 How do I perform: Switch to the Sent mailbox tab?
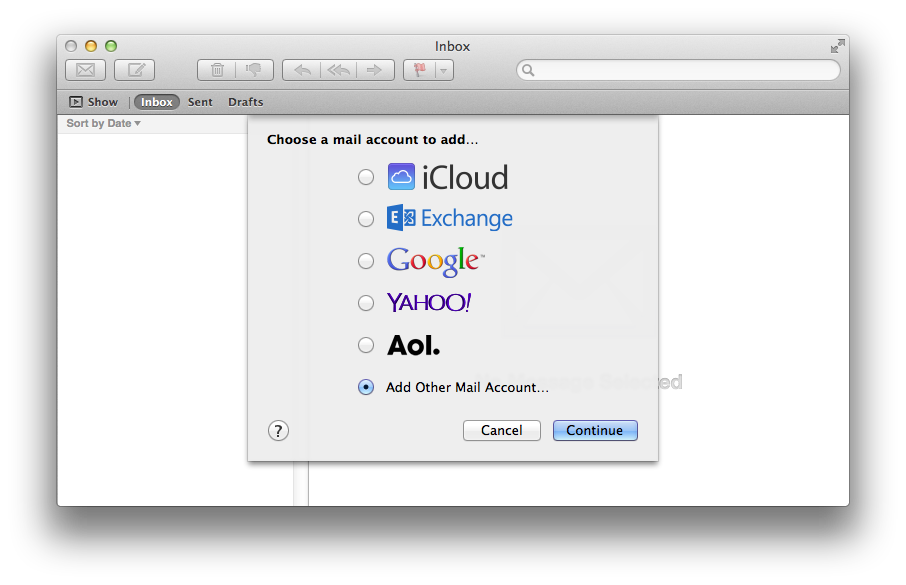[200, 102]
